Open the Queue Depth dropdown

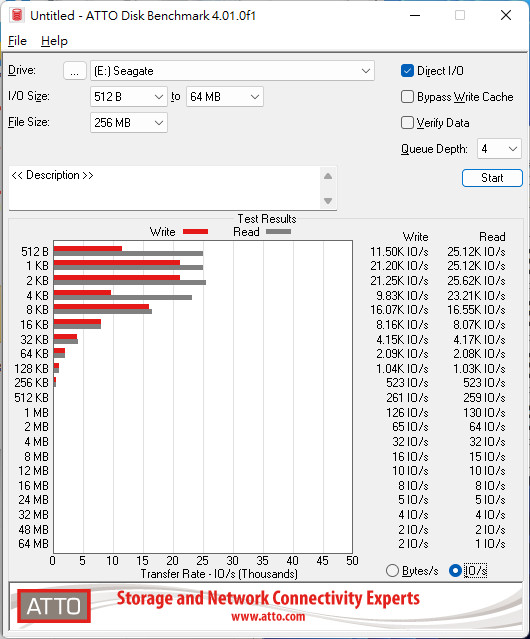(499, 149)
